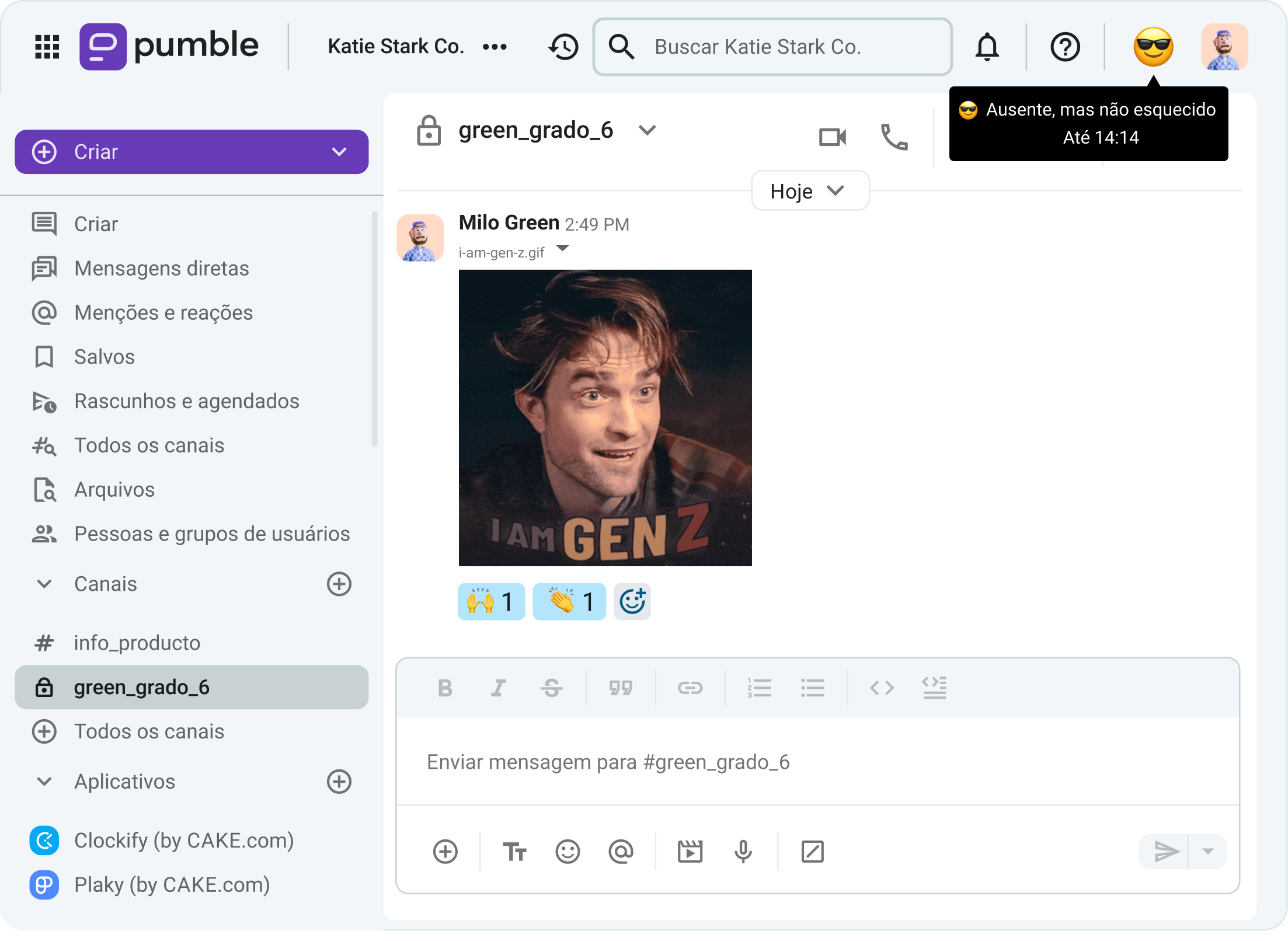Click the Milo Green sender name
The image size is (1288, 941).
tap(509, 223)
